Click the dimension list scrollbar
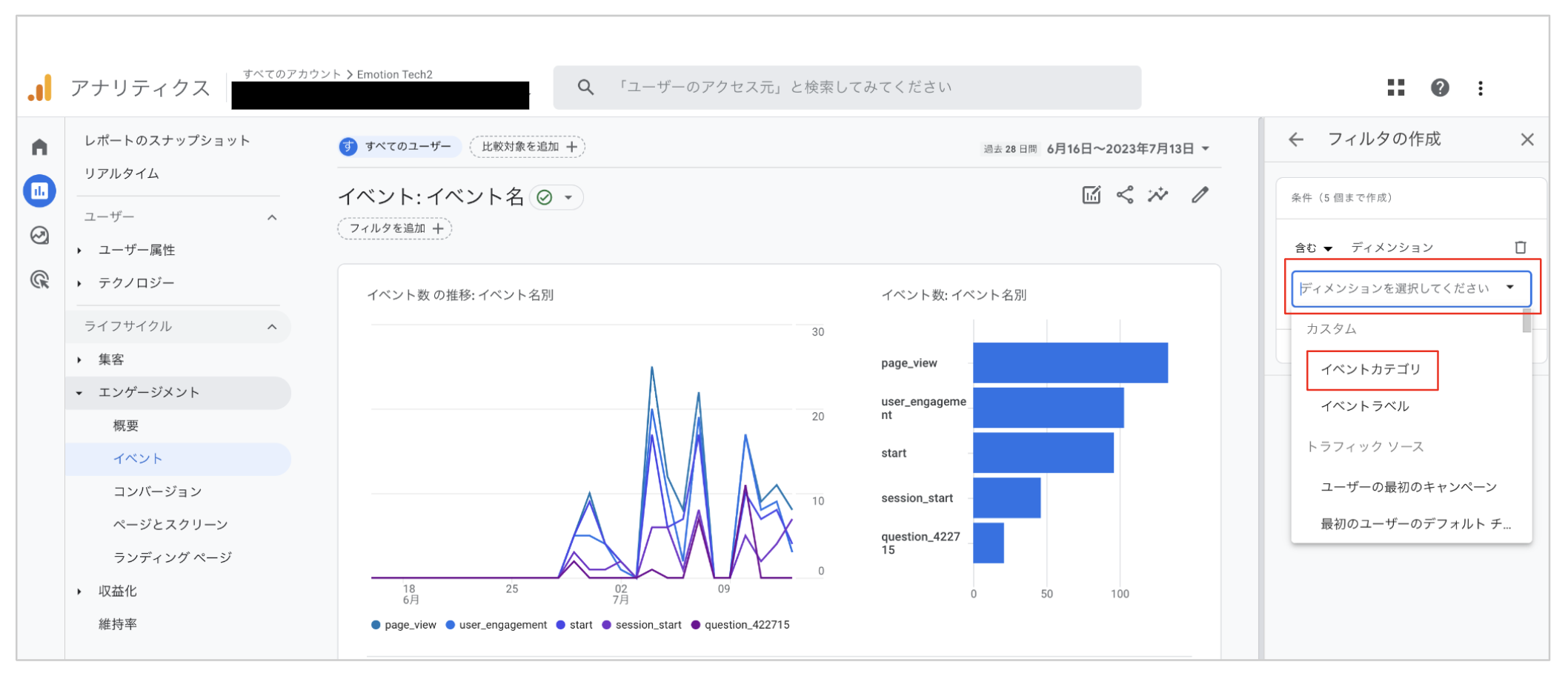This screenshot has width=1568, height=682. point(1527,322)
